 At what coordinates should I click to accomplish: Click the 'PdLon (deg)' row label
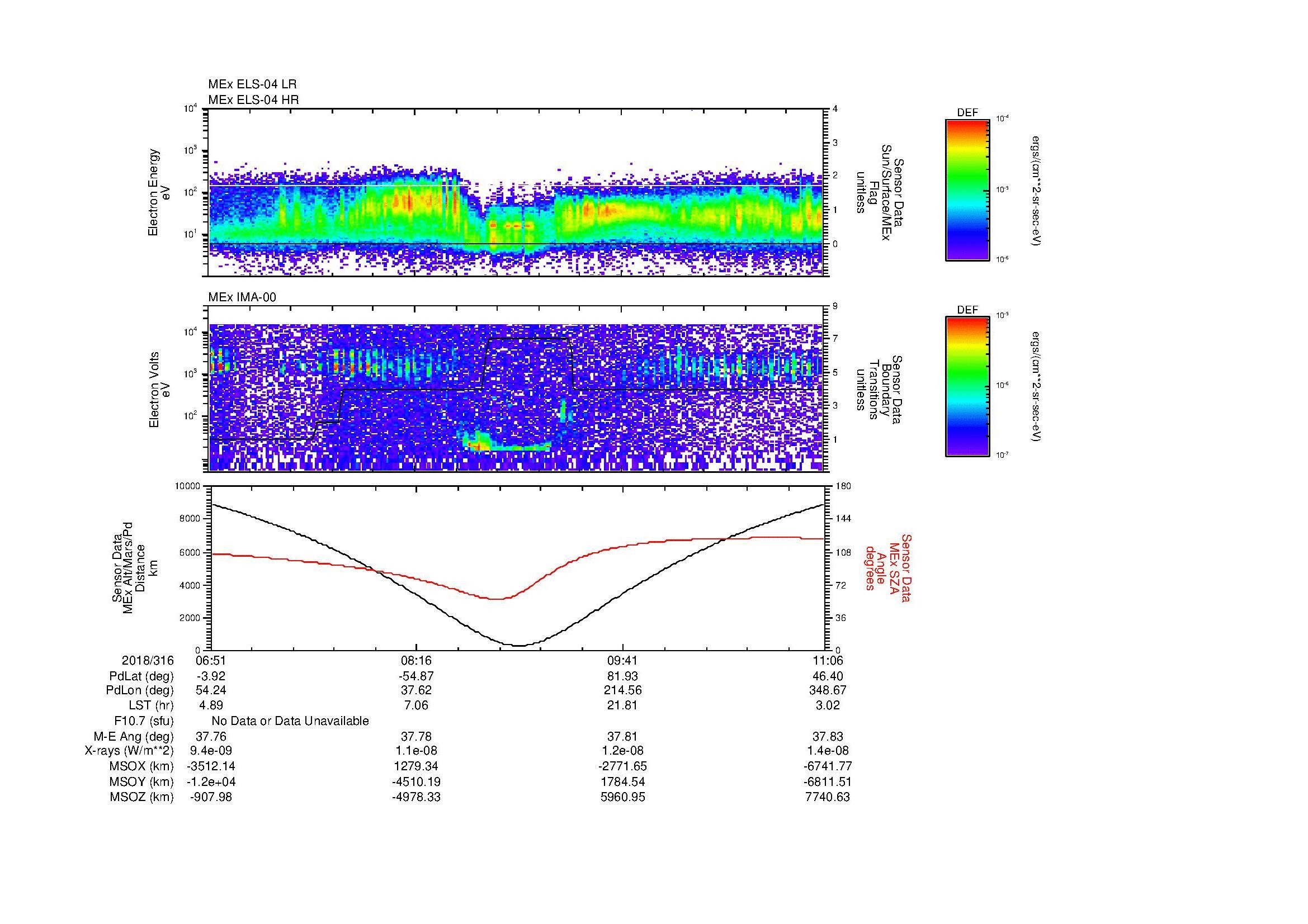pos(140,690)
